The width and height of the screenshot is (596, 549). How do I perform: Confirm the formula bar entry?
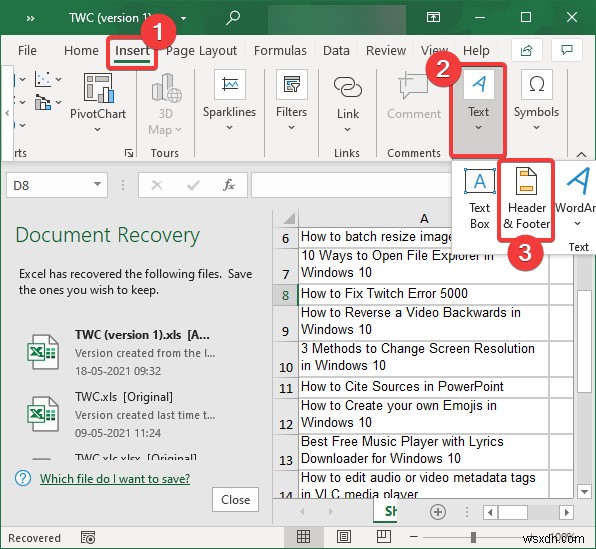pos(193,185)
